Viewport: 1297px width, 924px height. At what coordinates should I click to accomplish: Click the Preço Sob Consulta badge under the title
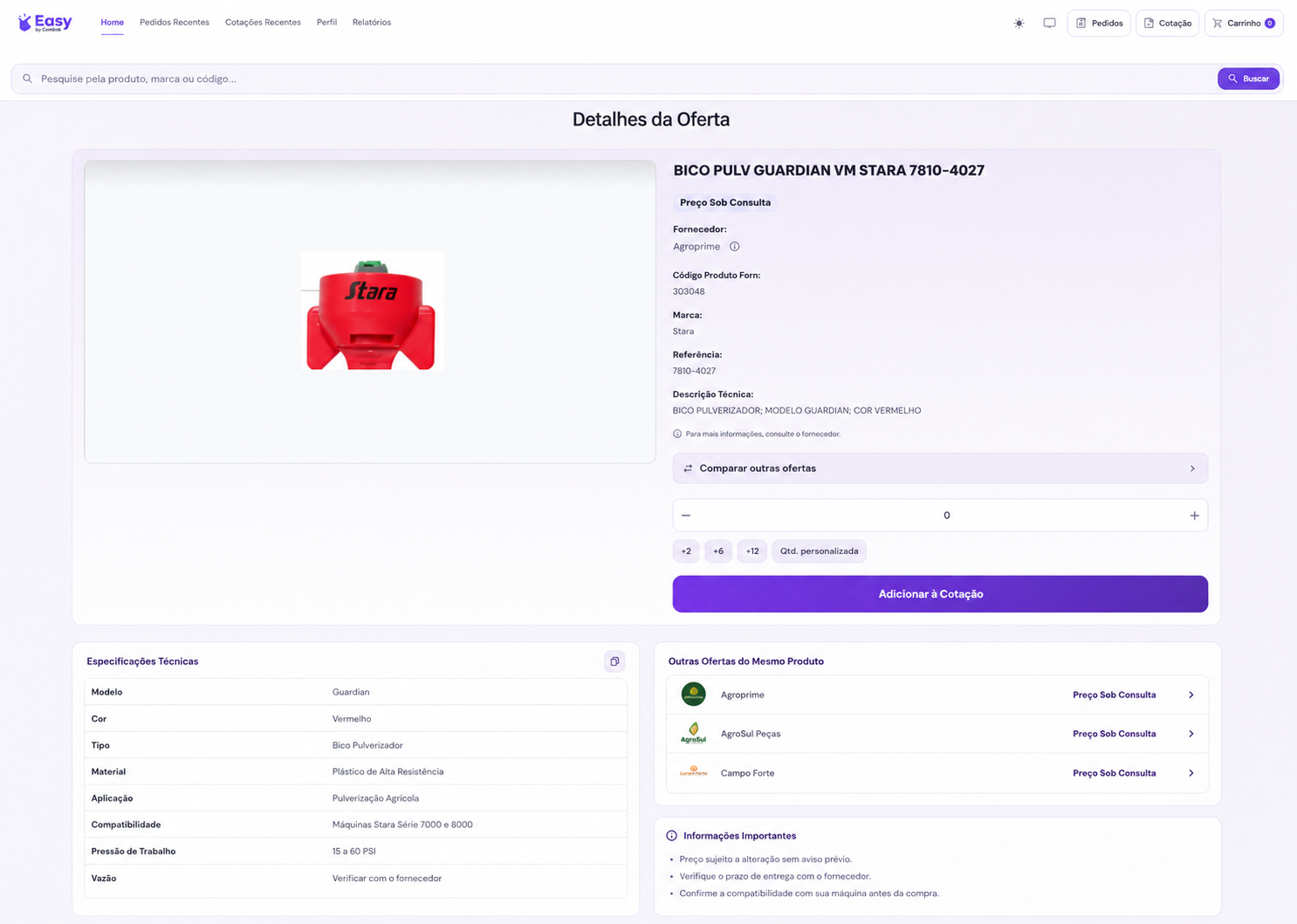(x=725, y=202)
